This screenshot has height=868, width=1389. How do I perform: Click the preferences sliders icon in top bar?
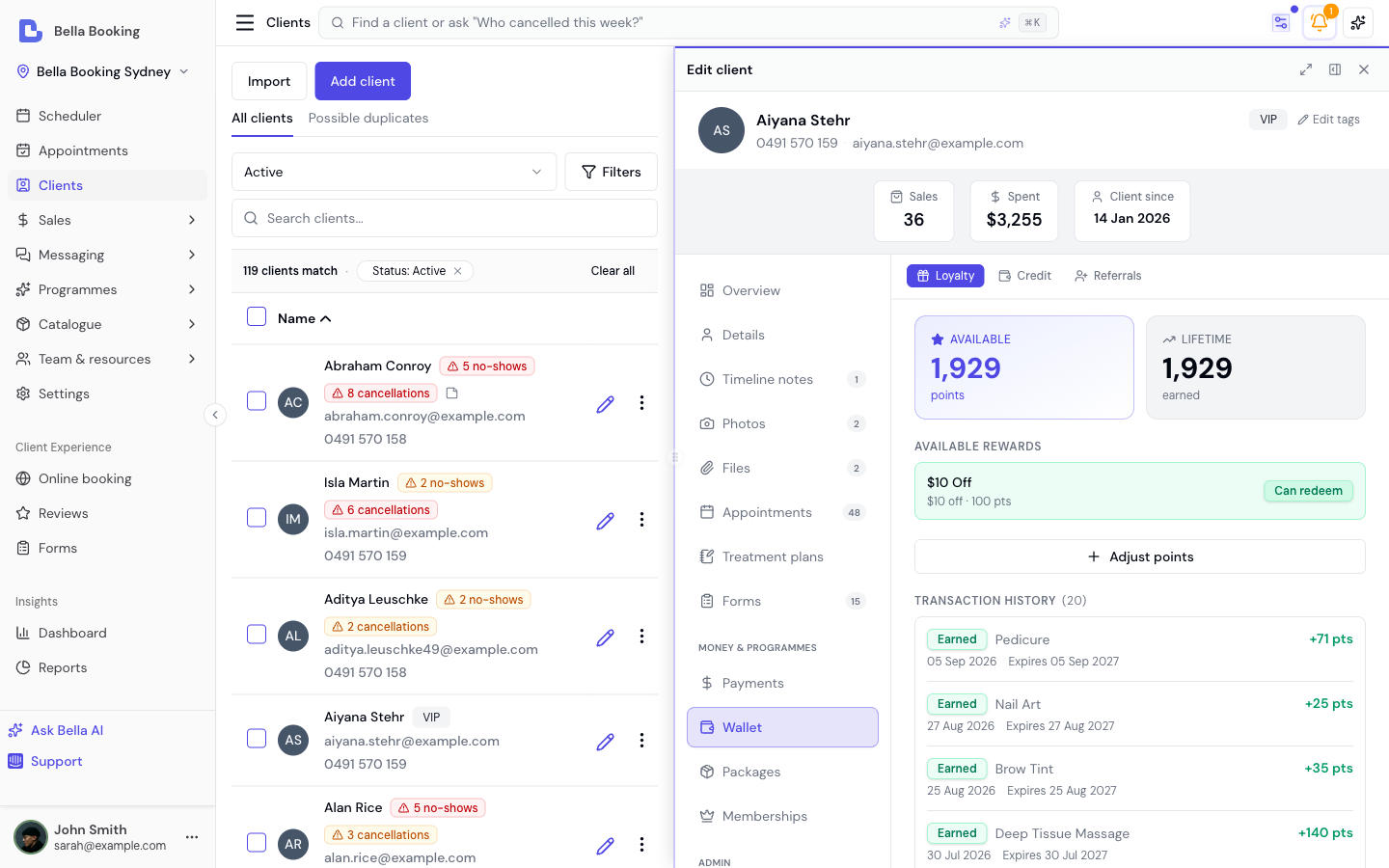point(1281,22)
